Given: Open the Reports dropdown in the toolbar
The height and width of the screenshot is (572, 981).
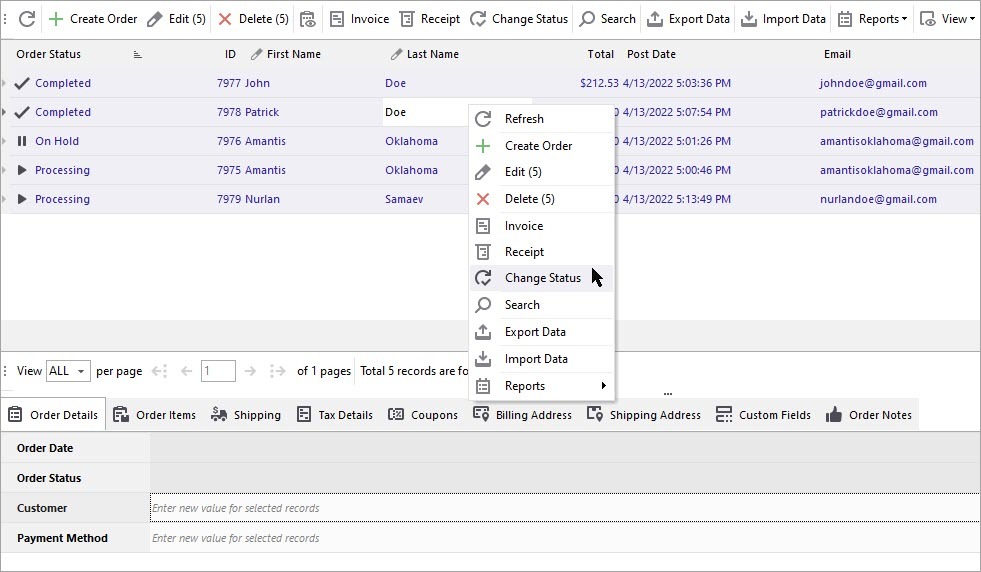Looking at the screenshot, I should click(872, 19).
